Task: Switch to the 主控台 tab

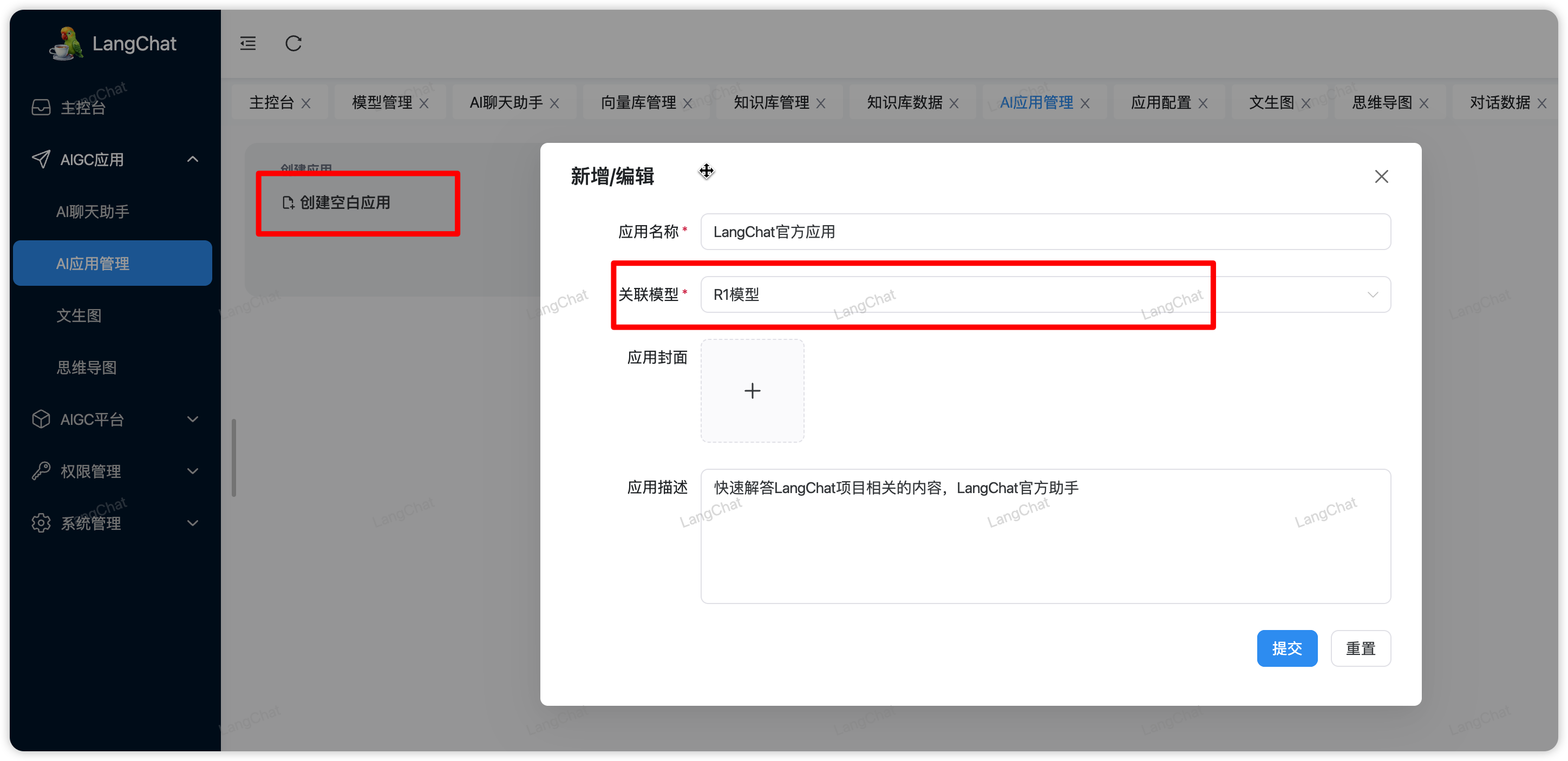Action: (x=271, y=103)
